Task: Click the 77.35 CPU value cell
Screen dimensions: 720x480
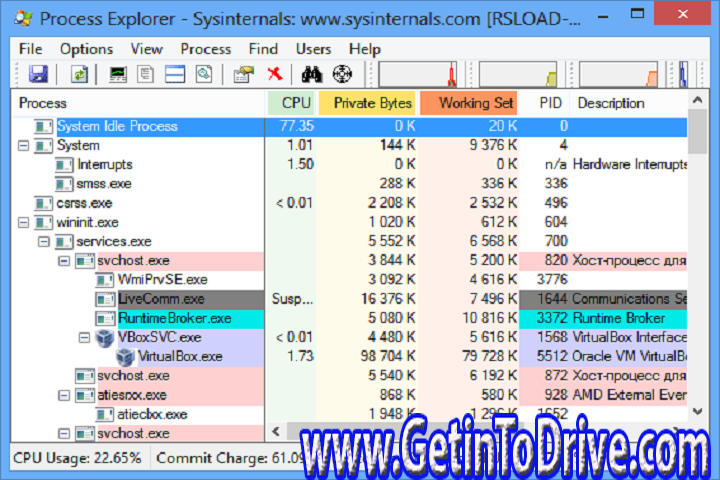Action: [x=297, y=126]
